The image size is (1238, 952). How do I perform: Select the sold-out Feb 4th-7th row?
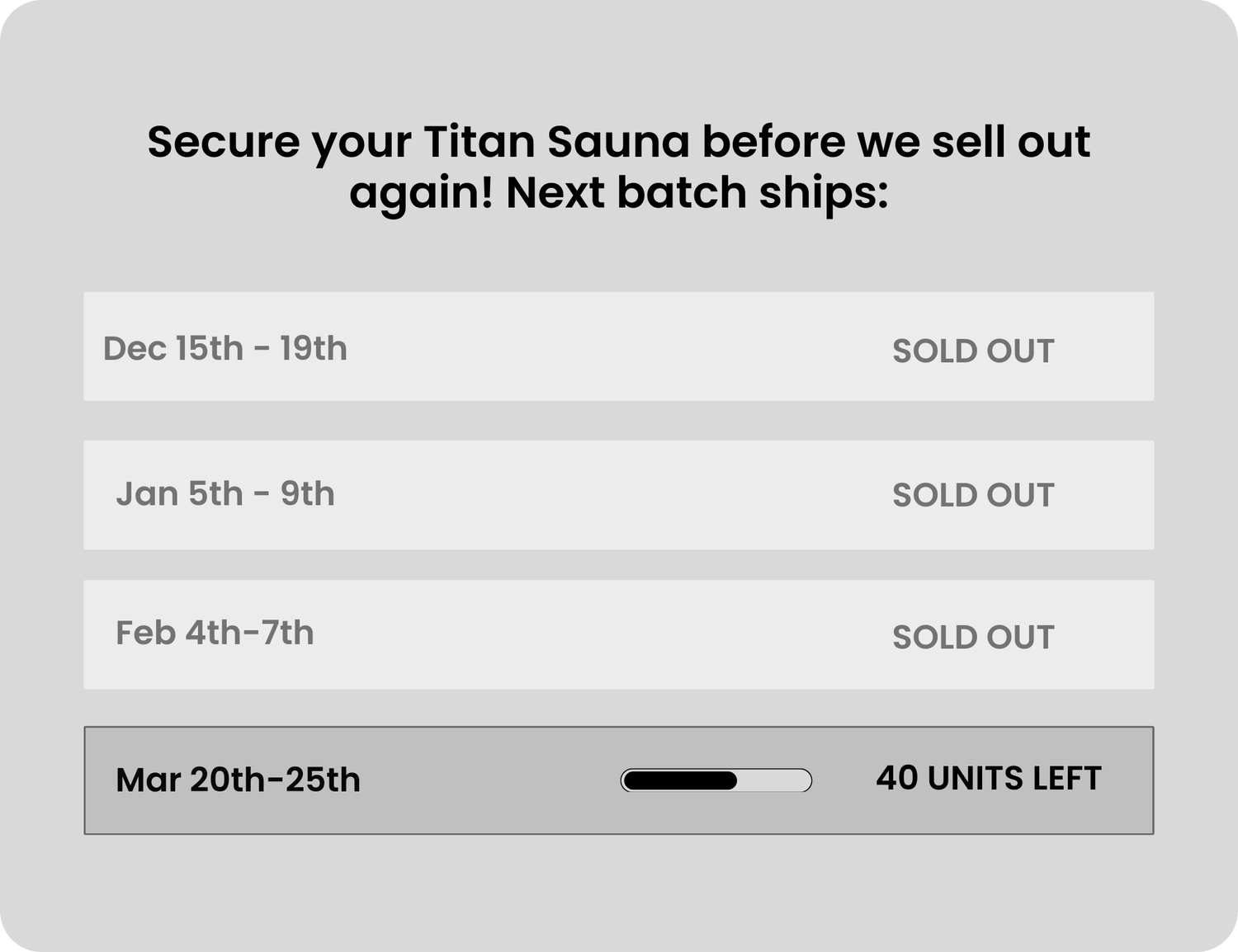[618, 634]
